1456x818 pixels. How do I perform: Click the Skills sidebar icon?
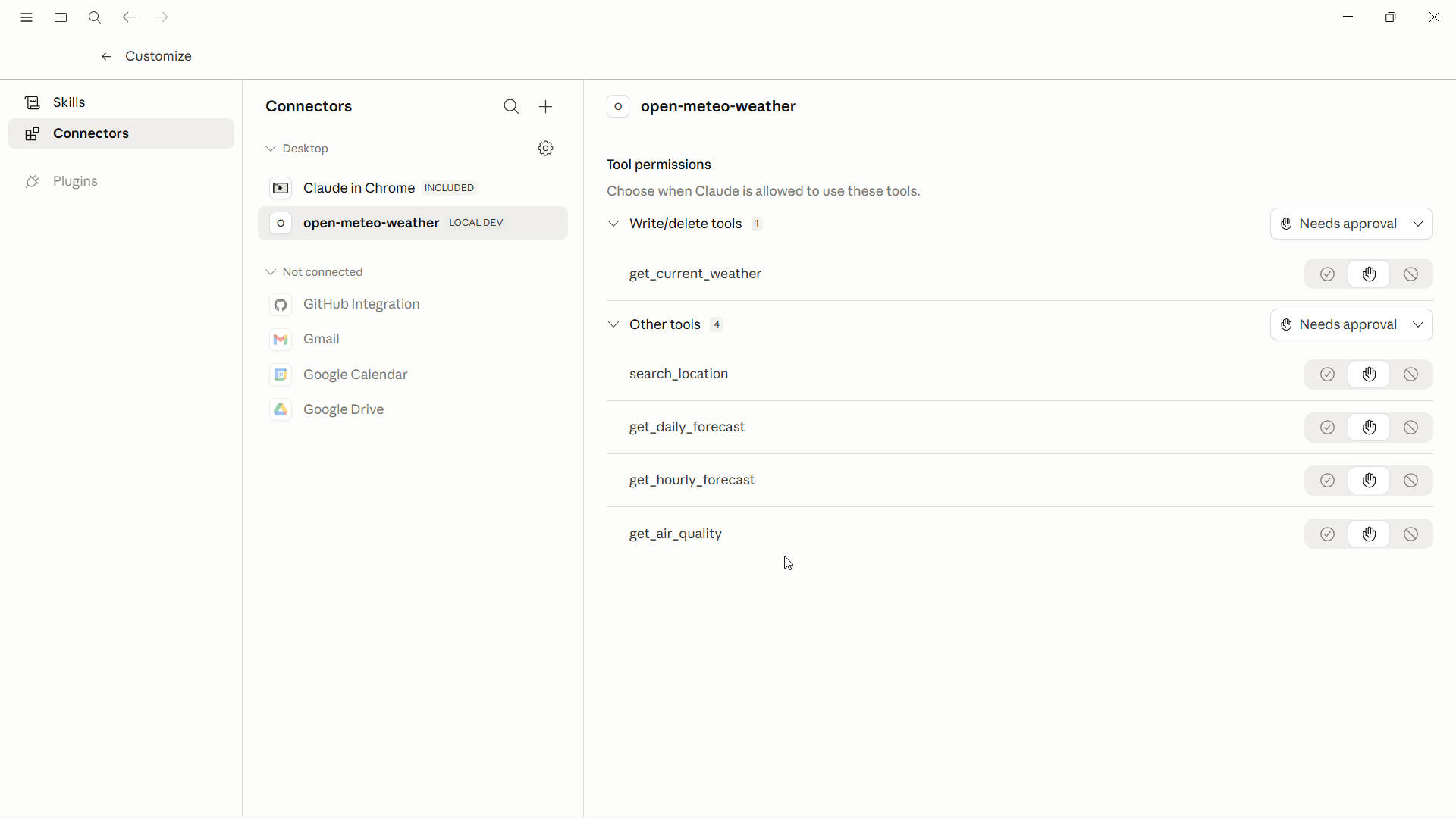point(32,102)
